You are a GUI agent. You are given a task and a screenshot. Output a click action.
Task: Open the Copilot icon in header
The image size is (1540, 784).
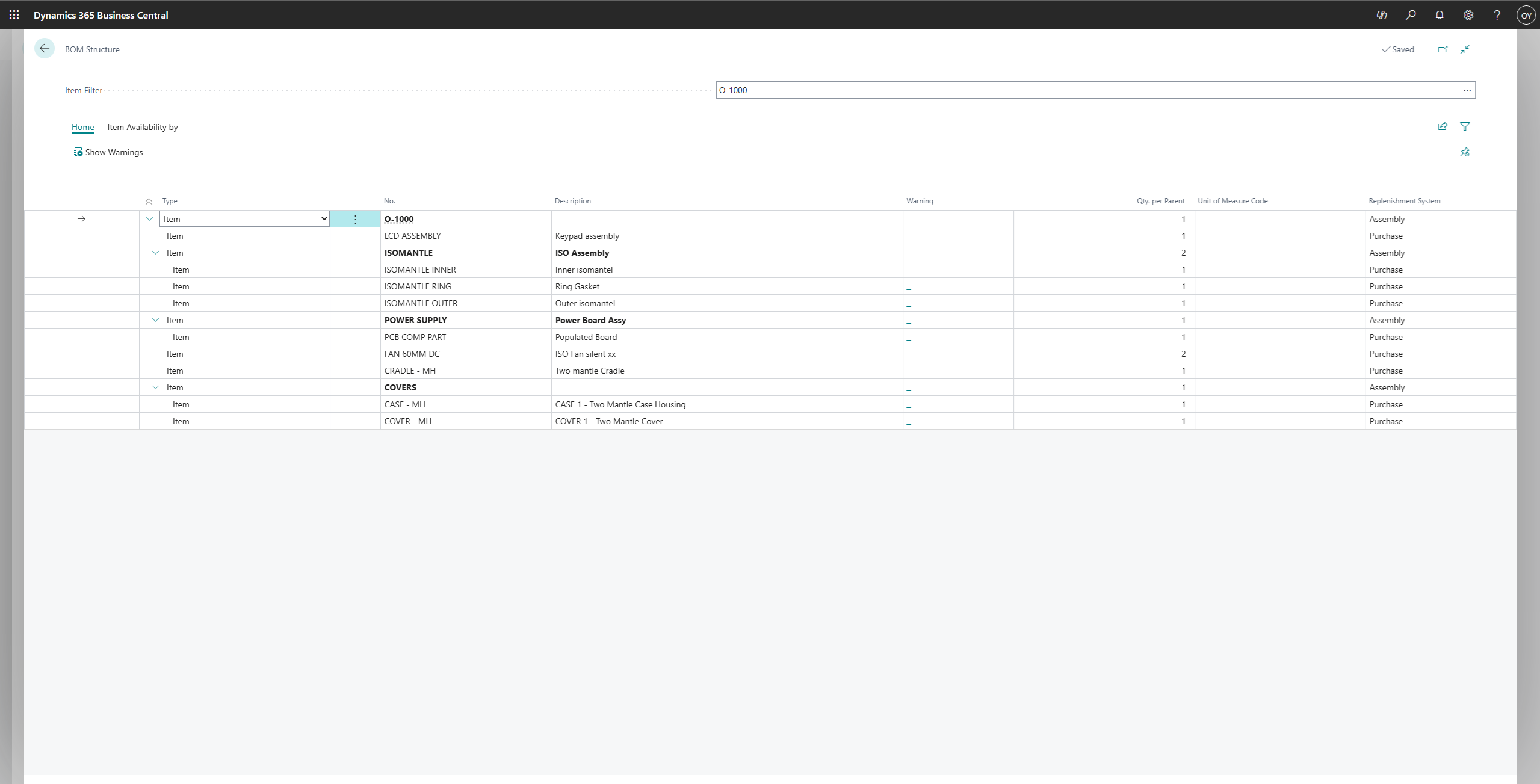tap(1382, 15)
